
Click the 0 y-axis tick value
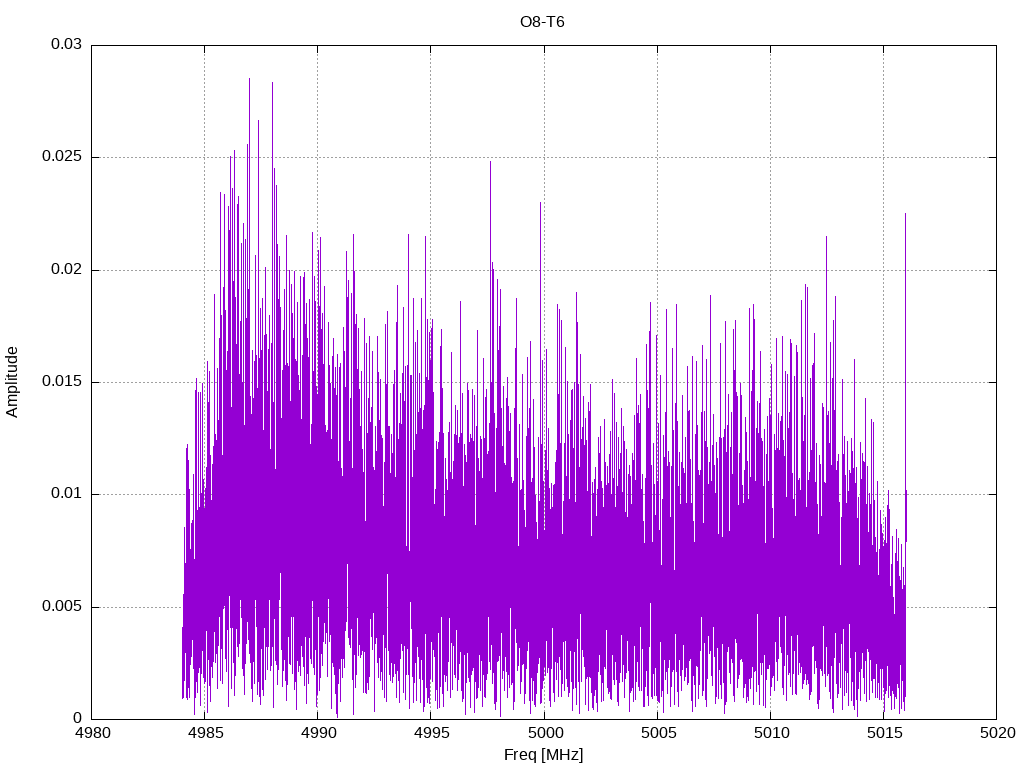click(x=78, y=718)
